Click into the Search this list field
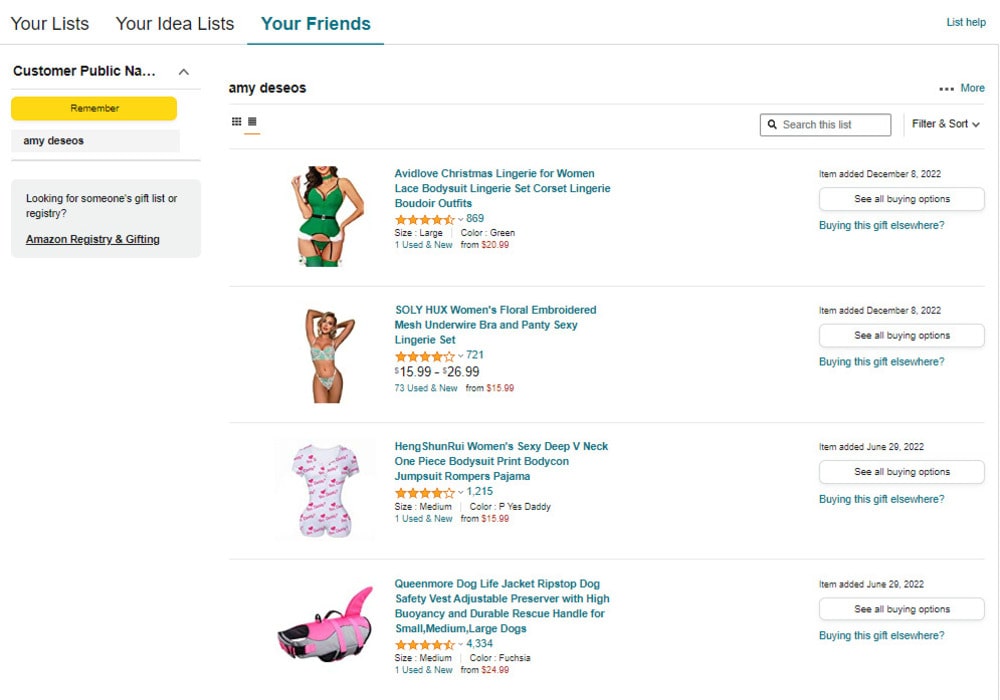1000x700 pixels. [x=832, y=125]
